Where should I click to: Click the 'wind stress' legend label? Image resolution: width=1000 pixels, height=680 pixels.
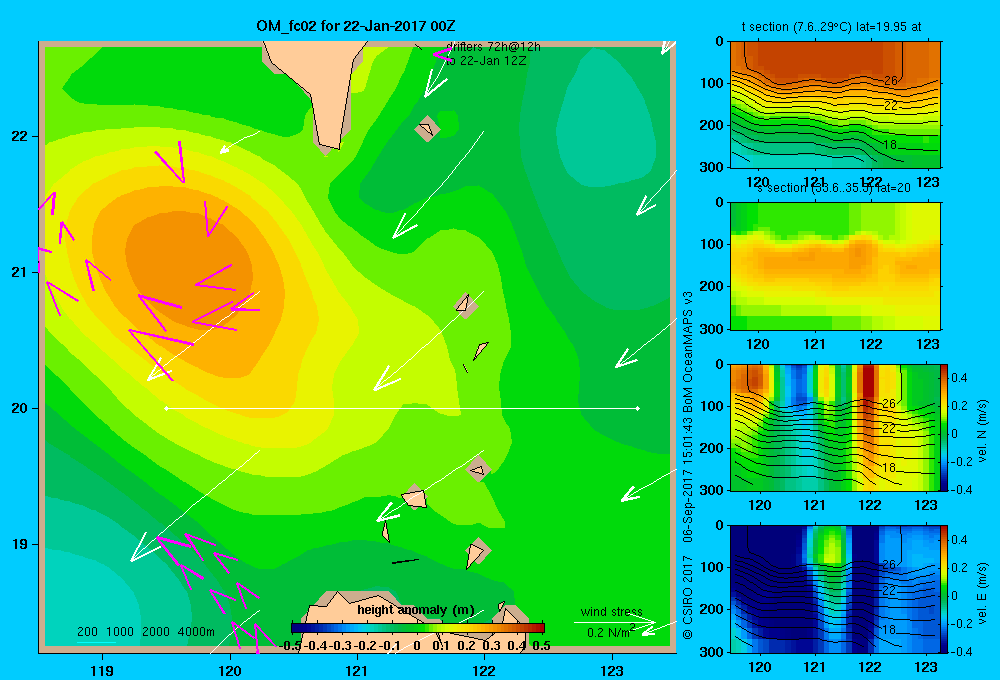[612, 611]
